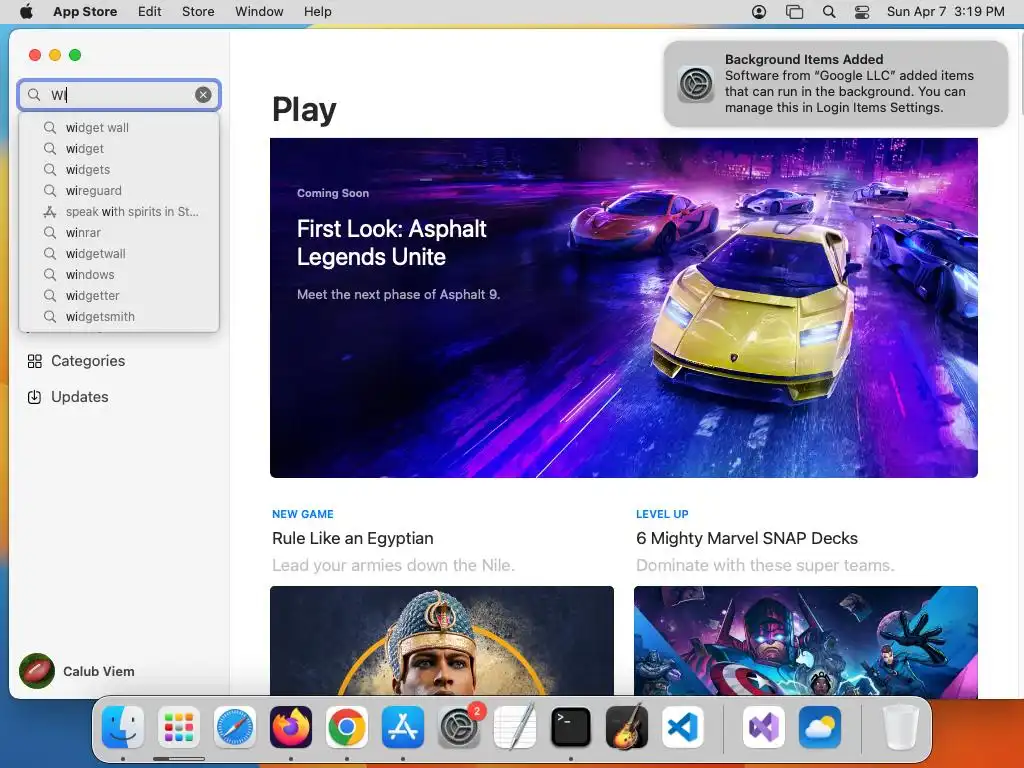Open Spotlight search in menu bar
Screen dimensions: 1024x768
[829, 12]
